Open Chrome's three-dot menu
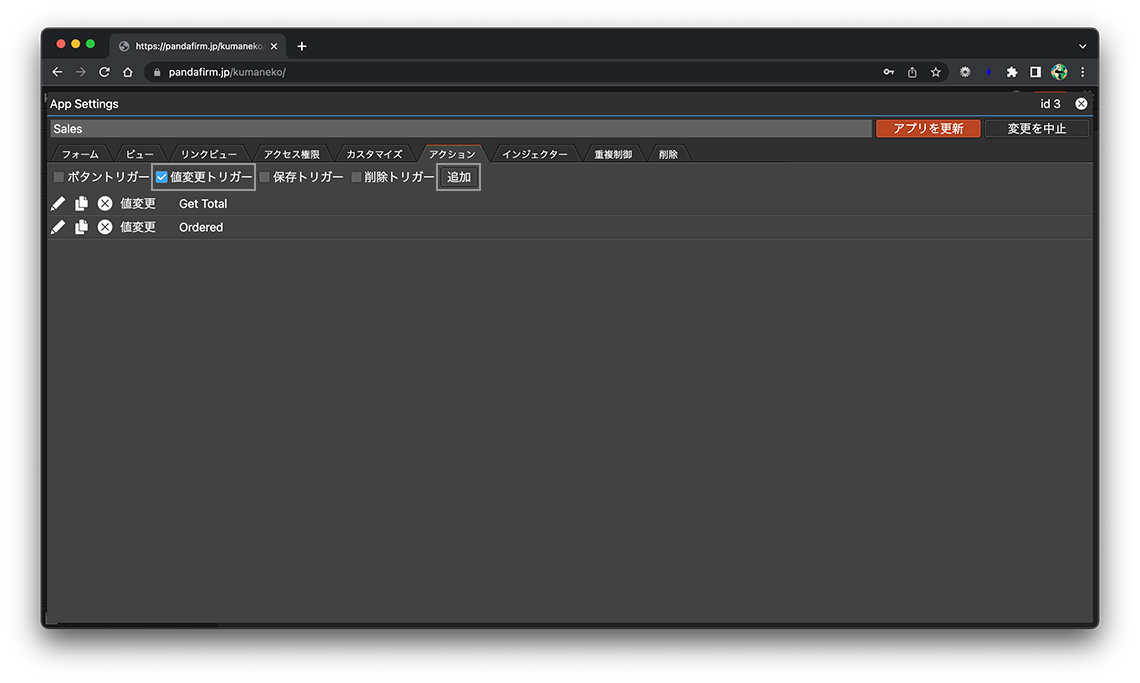Image resolution: width=1140 pixels, height=683 pixels. coord(1082,72)
